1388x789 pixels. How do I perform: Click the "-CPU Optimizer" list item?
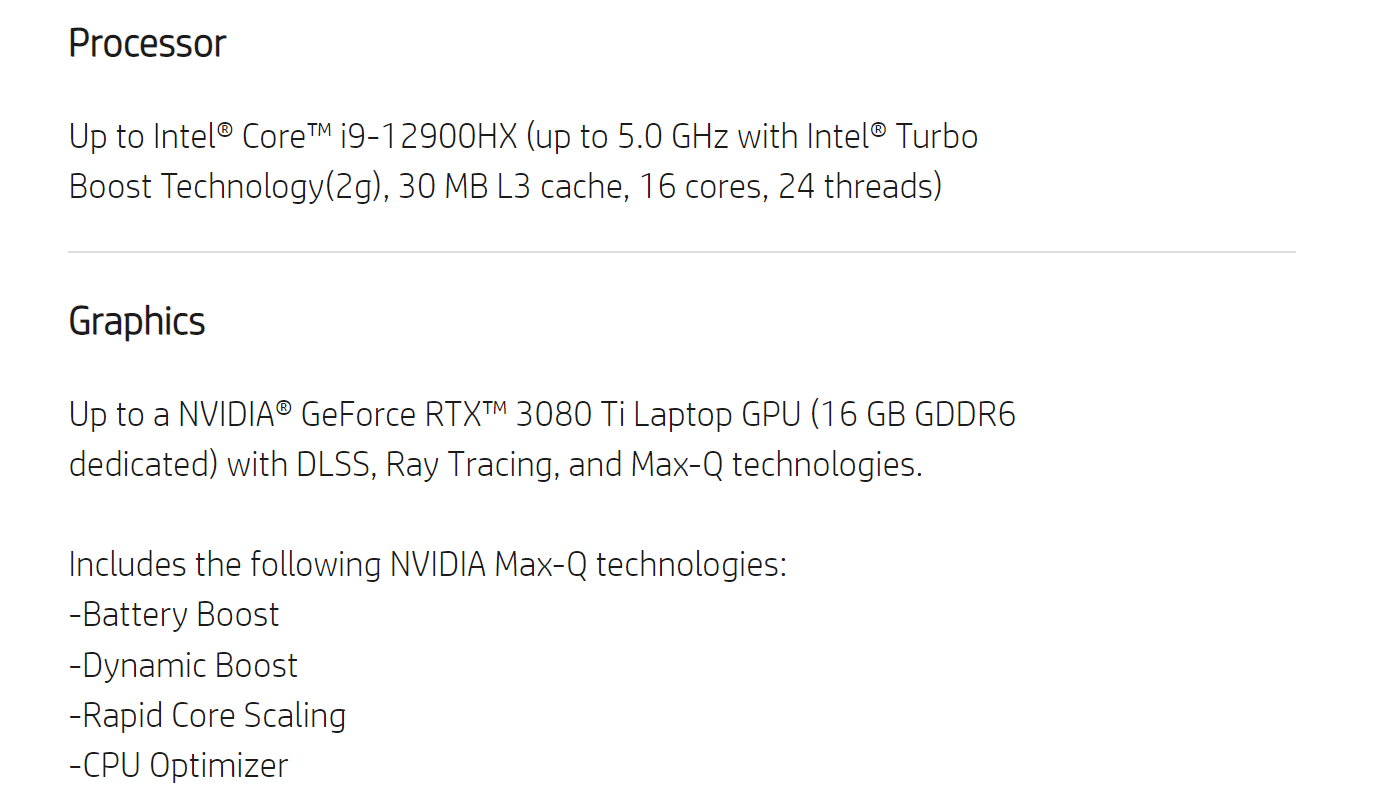click(178, 766)
